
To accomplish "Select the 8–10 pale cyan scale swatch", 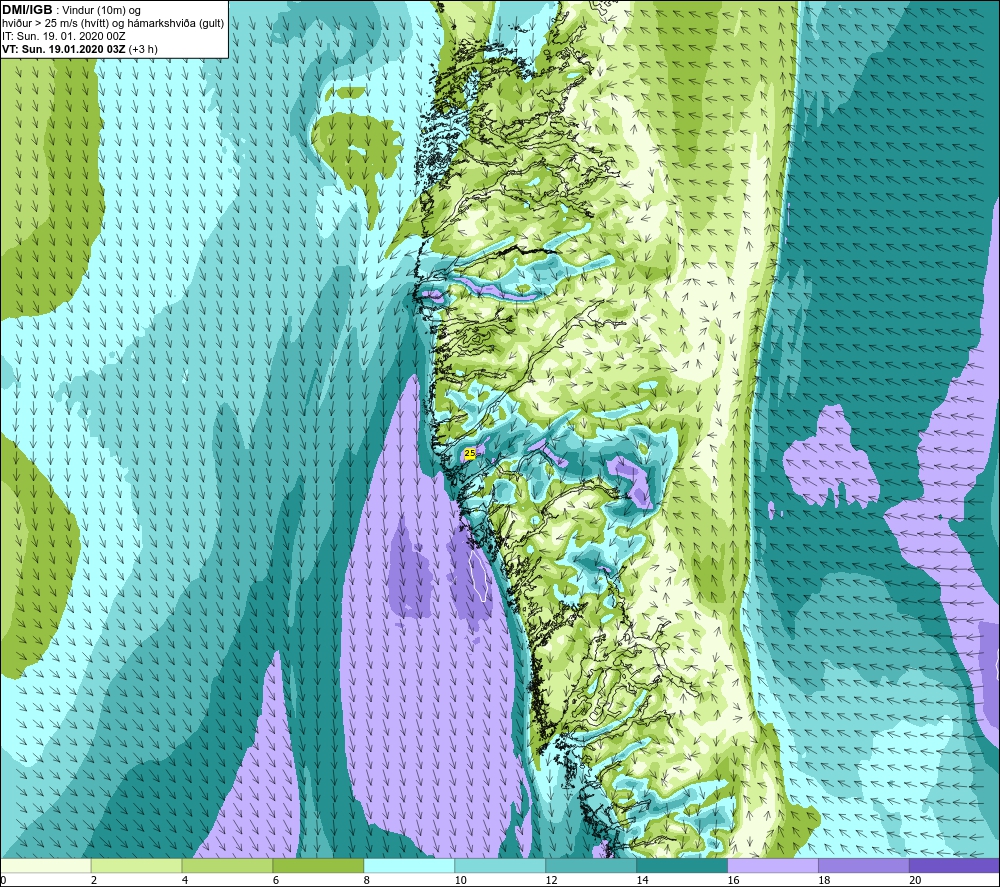I will coord(409,866).
